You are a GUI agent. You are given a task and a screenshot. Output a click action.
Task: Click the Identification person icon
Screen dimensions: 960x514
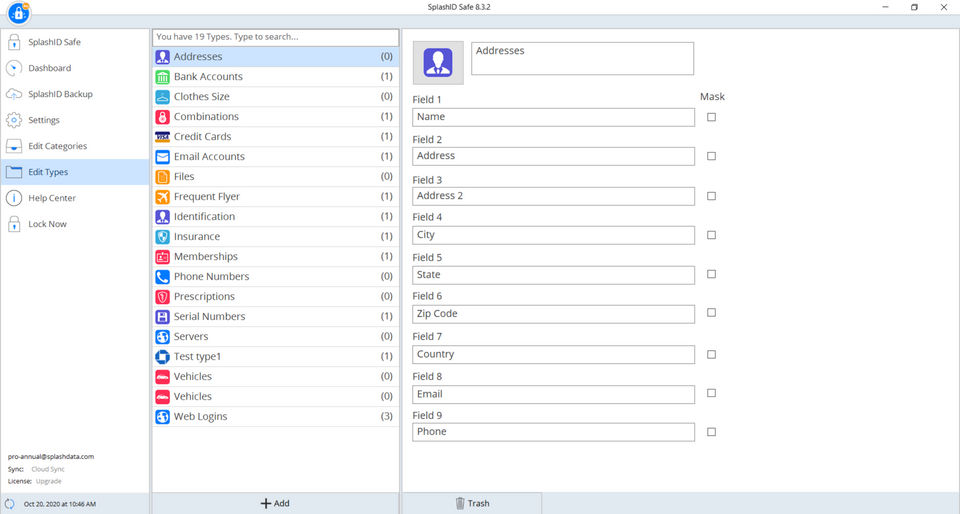162,217
